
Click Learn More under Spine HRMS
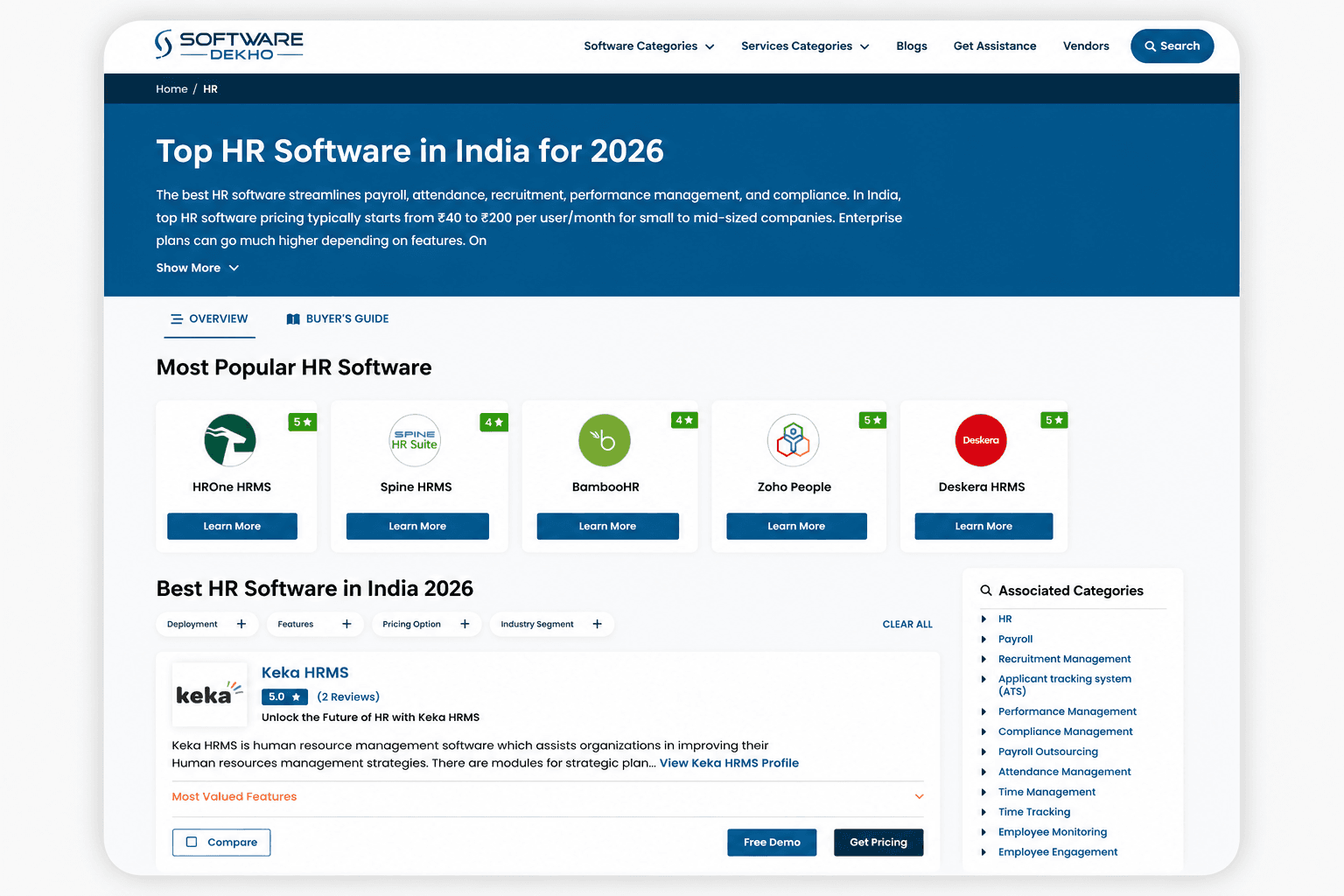pyautogui.click(x=417, y=526)
